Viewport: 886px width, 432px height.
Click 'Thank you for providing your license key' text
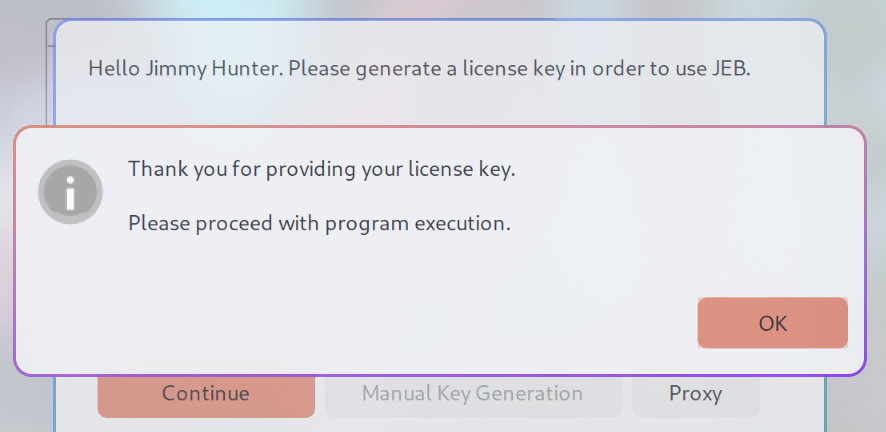pos(322,169)
